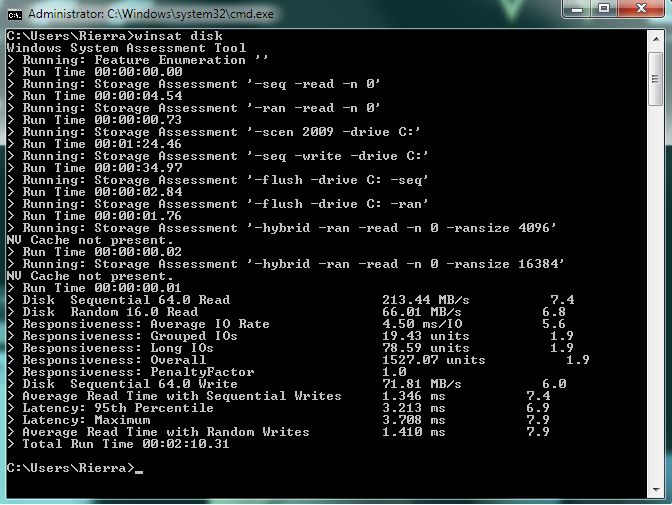The image size is (672, 505).
Task: Click 'Disk Sequential 64.0 Read' label
Action: [126, 300]
